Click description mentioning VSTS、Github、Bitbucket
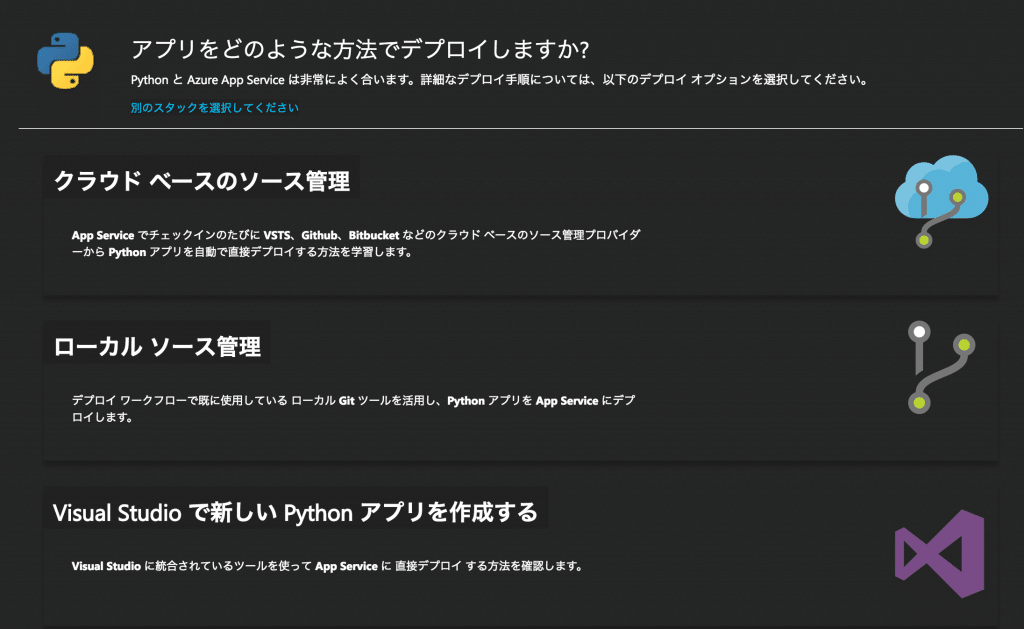 coord(356,244)
